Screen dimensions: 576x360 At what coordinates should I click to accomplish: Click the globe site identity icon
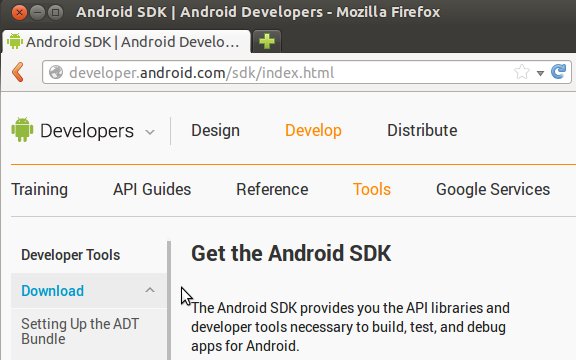coord(56,72)
